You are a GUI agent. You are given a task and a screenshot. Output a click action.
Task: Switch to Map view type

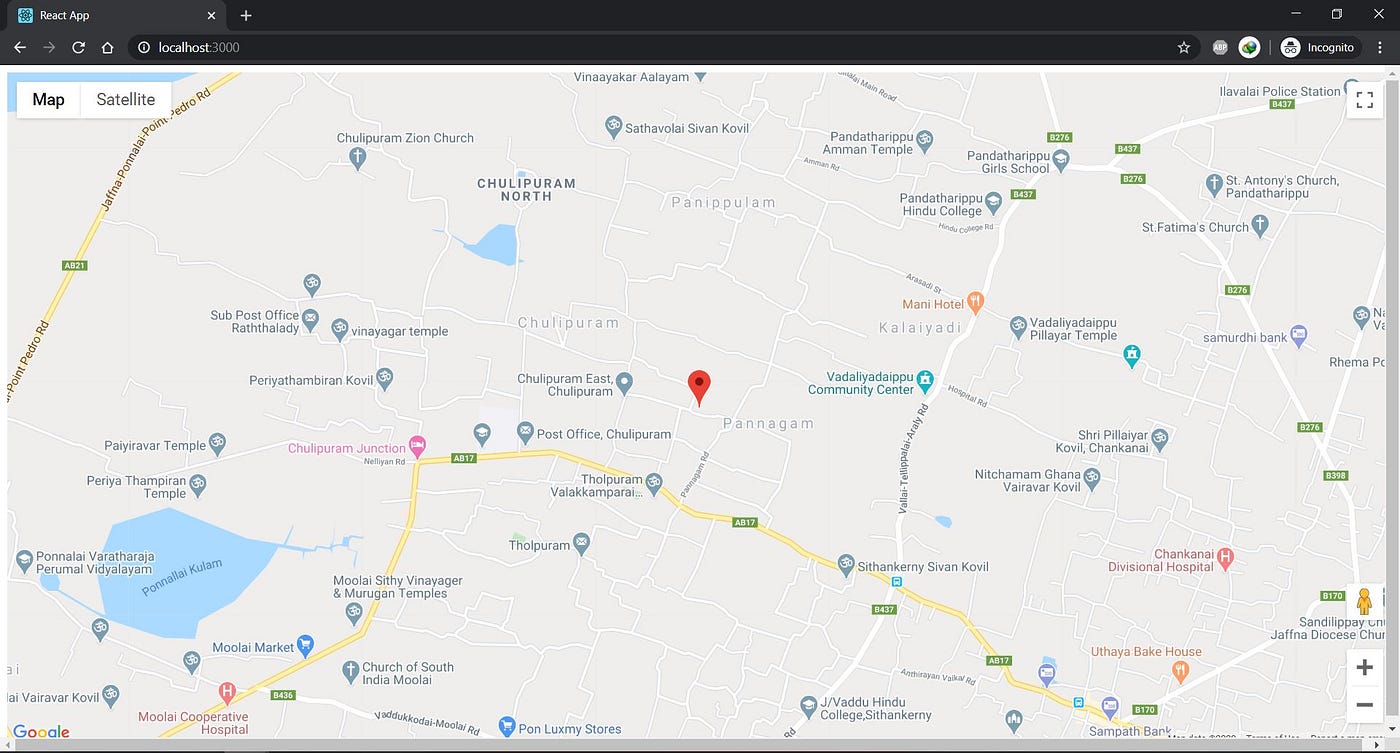point(48,100)
